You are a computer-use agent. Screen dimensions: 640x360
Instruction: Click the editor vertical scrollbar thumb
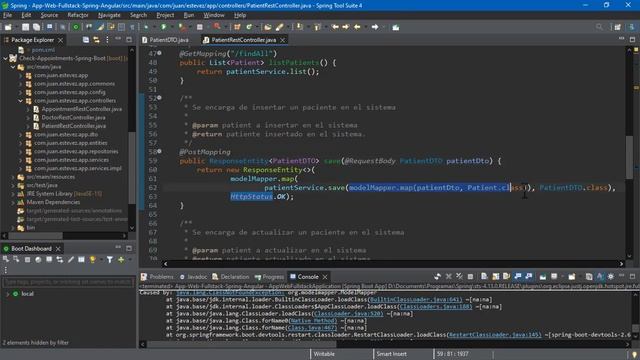click(x=629, y=157)
